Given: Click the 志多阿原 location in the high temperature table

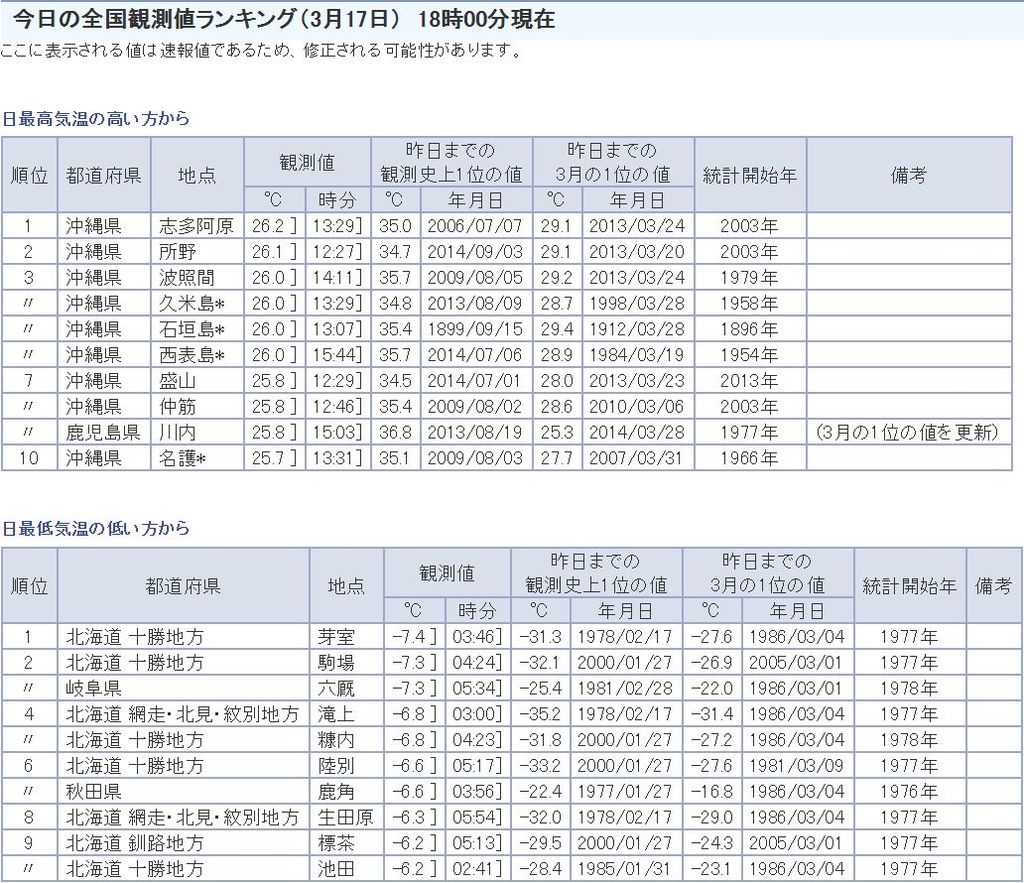Looking at the screenshot, I should (x=196, y=225).
